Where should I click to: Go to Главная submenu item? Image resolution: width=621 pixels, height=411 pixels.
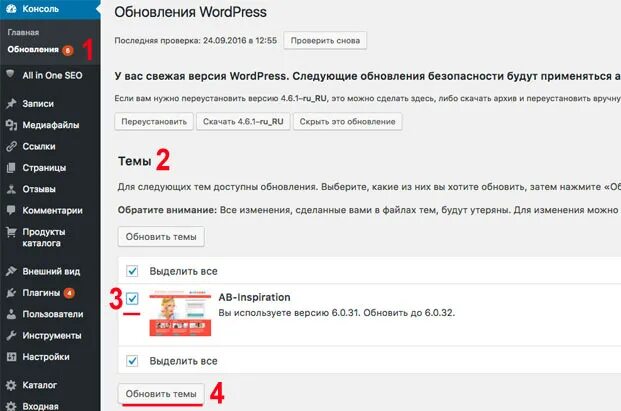click(23, 32)
